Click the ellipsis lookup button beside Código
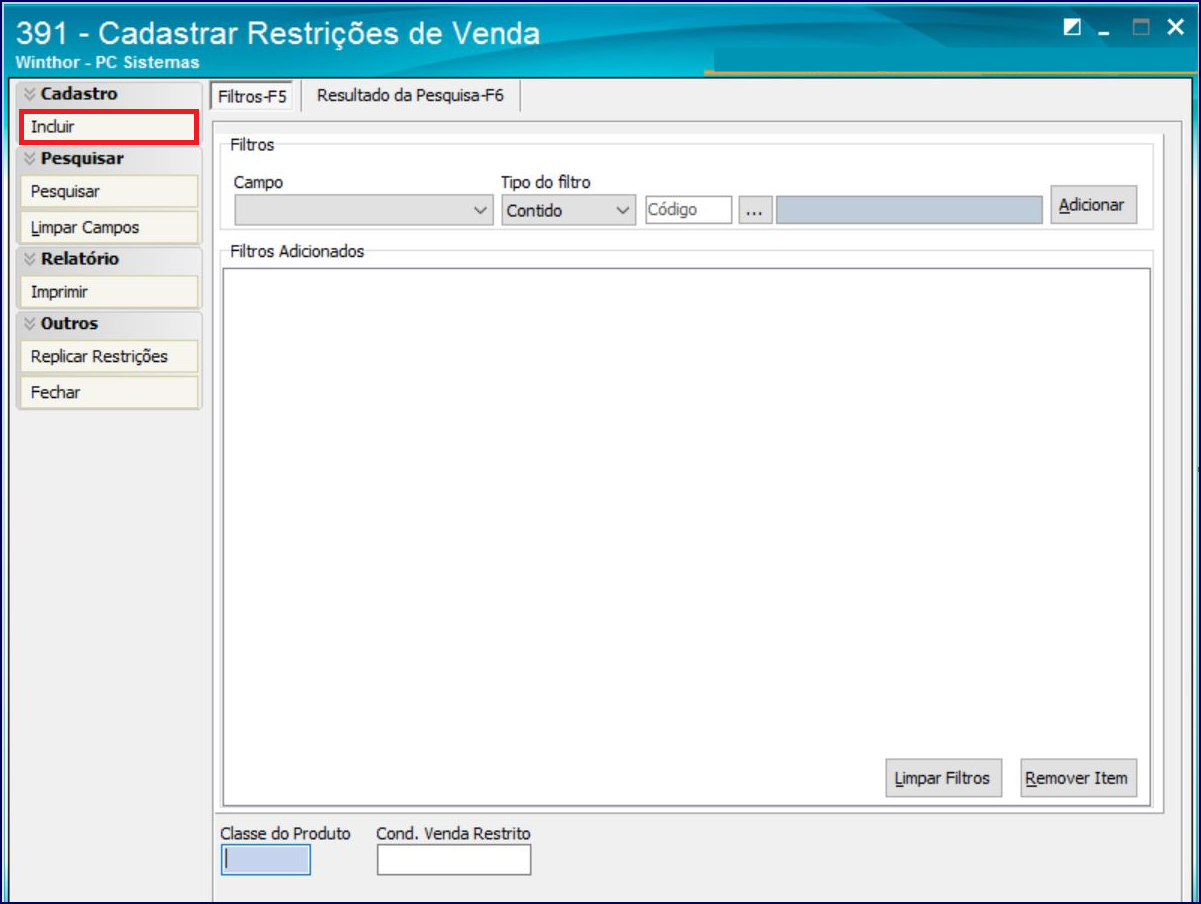This screenshot has height=904, width=1201. click(x=755, y=210)
